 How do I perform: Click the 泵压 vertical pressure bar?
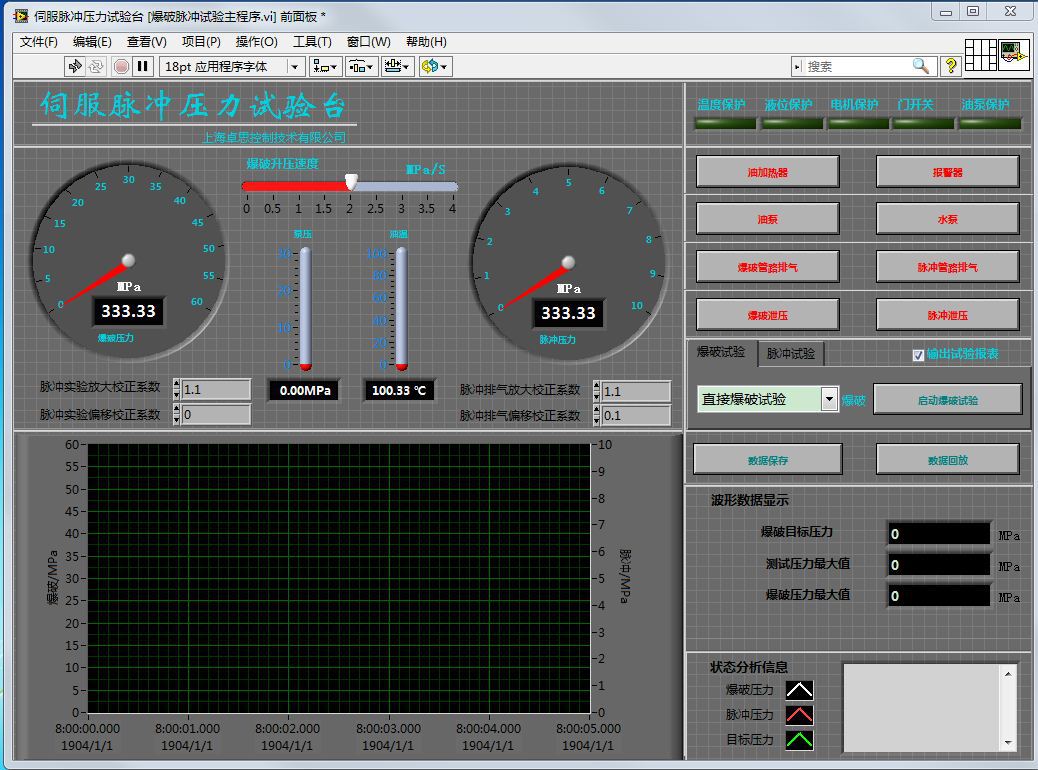[305, 308]
